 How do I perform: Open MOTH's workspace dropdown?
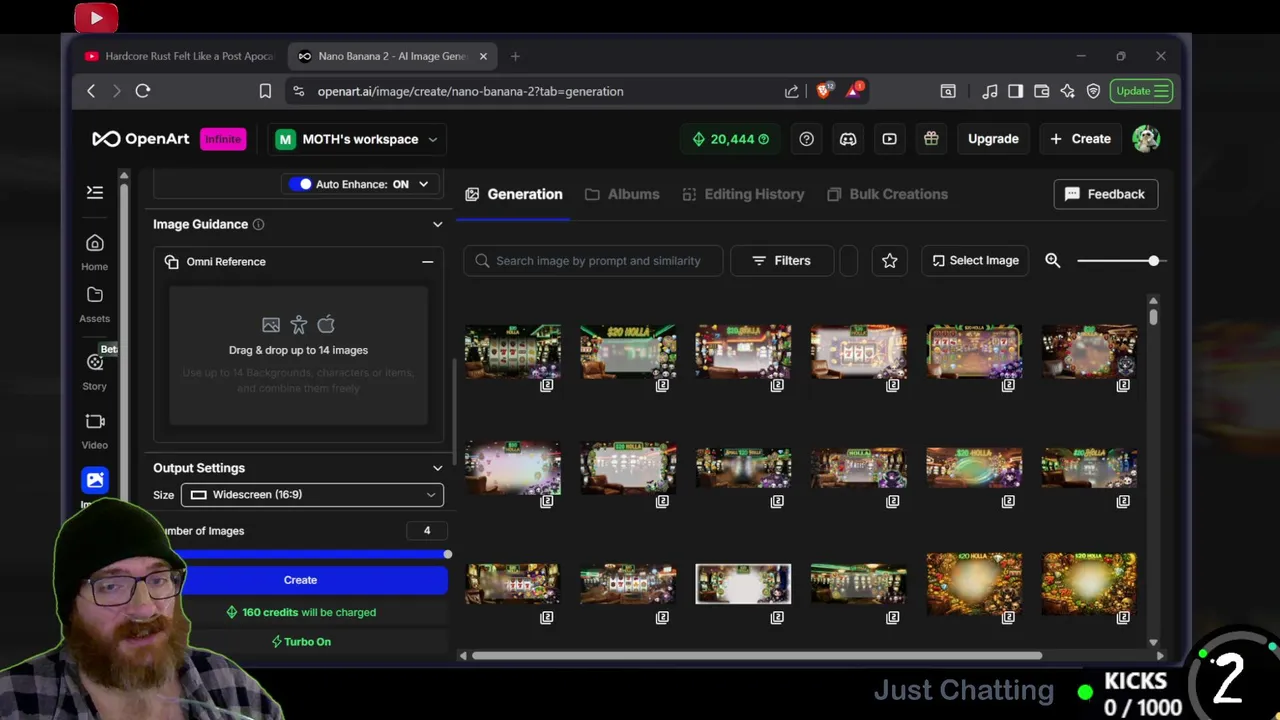coord(357,139)
